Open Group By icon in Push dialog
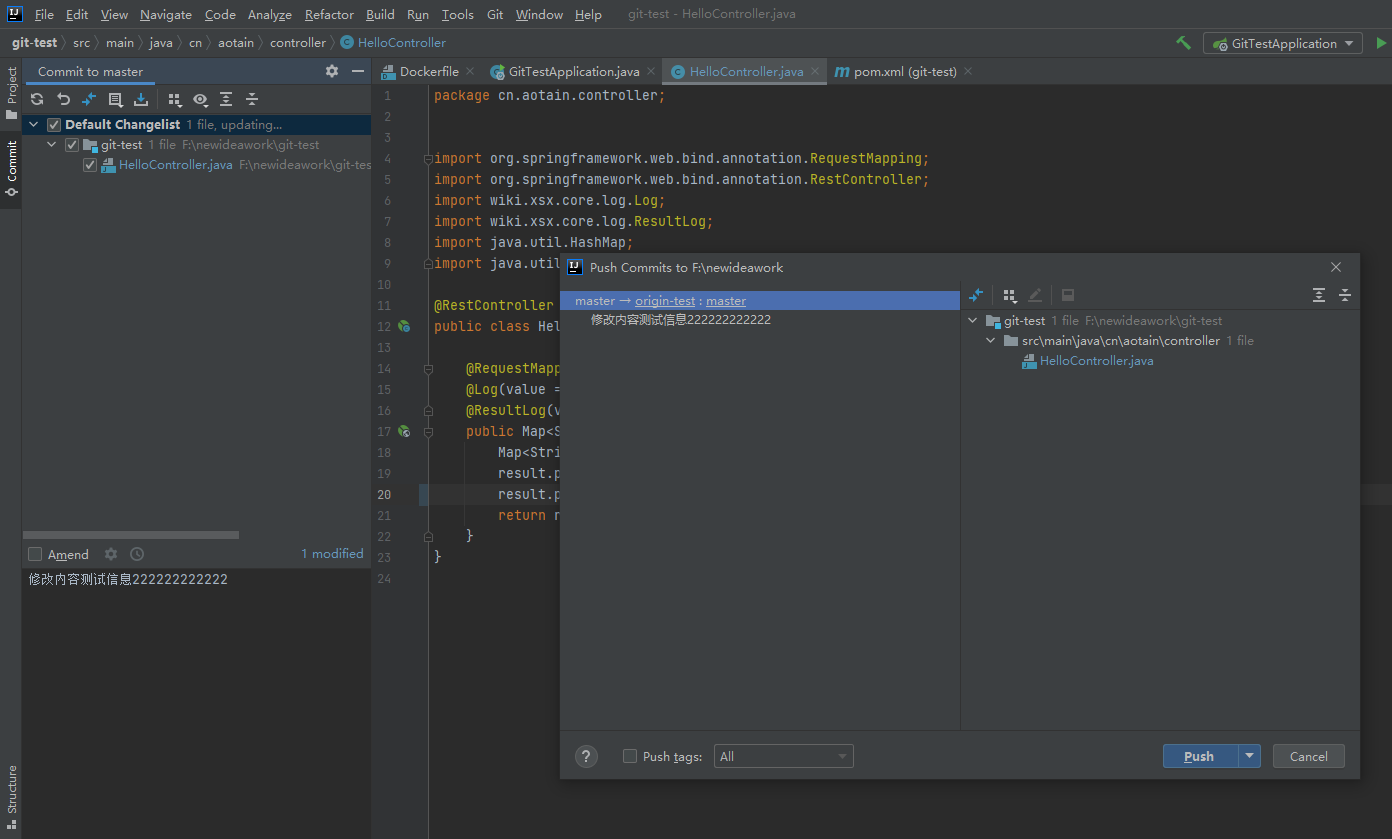 tap(1010, 295)
